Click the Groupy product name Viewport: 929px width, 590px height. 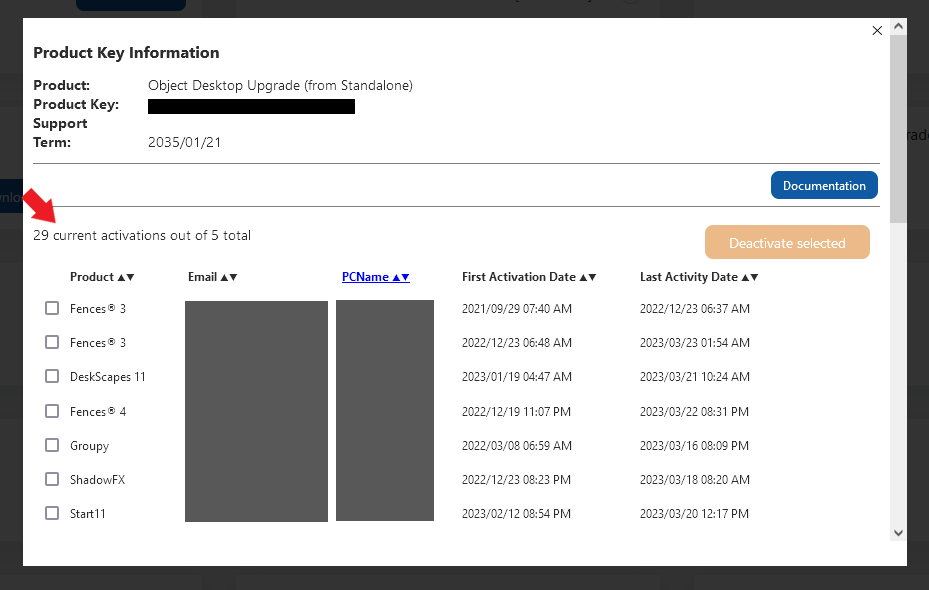[x=89, y=446]
